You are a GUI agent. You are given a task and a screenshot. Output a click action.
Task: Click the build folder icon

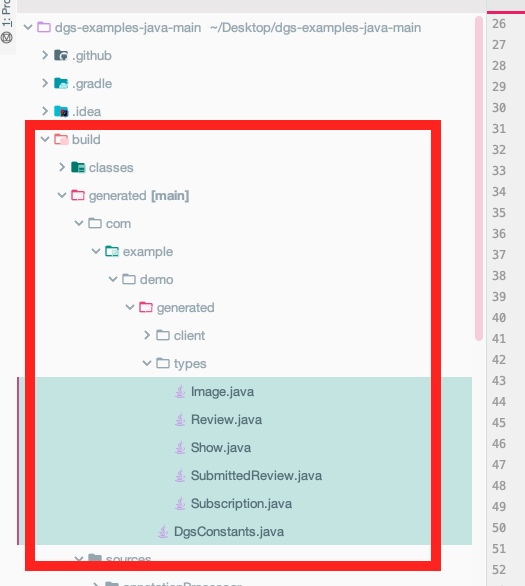pos(61,139)
